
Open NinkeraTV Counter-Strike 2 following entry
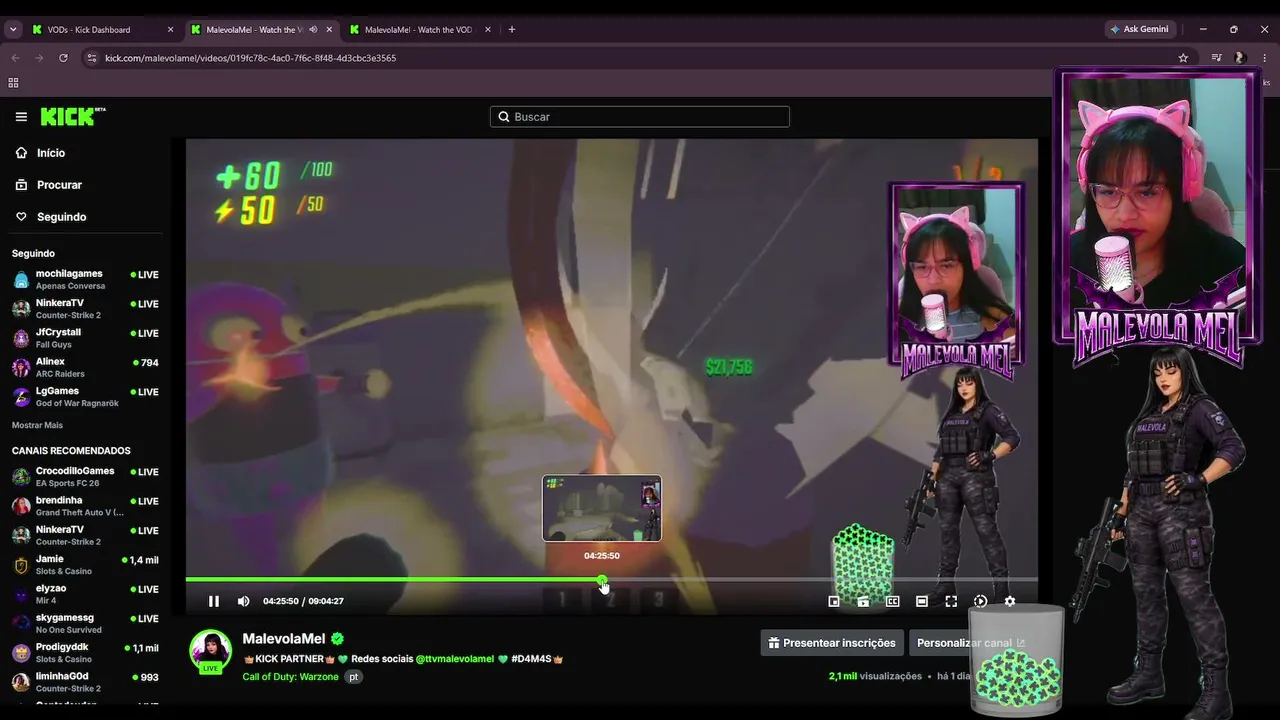click(x=85, y=308)
